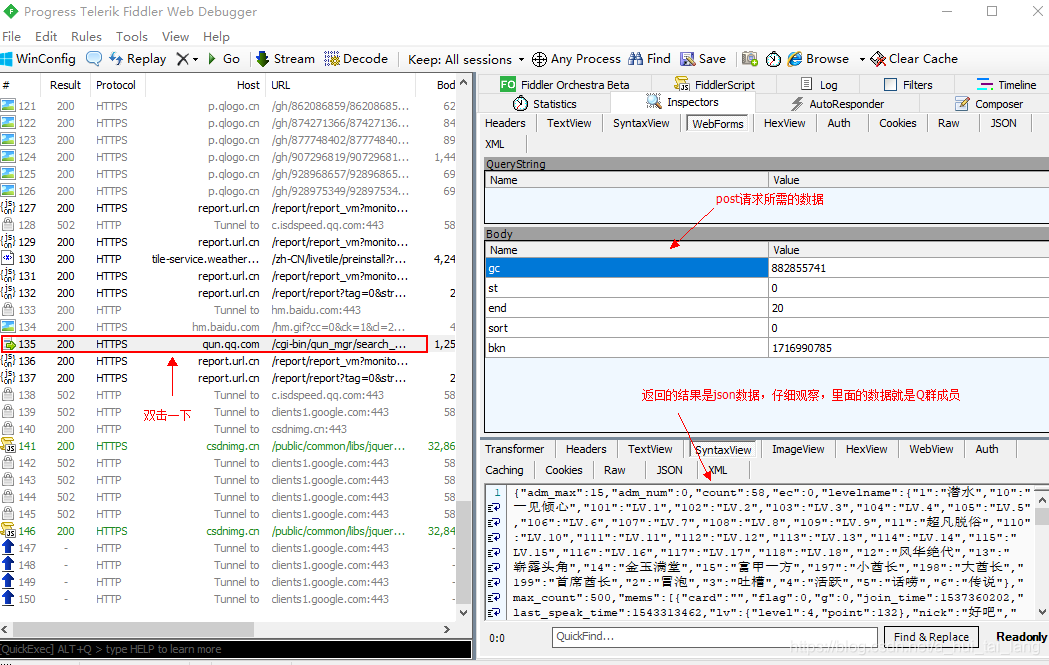Select the request XML tab

click(494, 144)
